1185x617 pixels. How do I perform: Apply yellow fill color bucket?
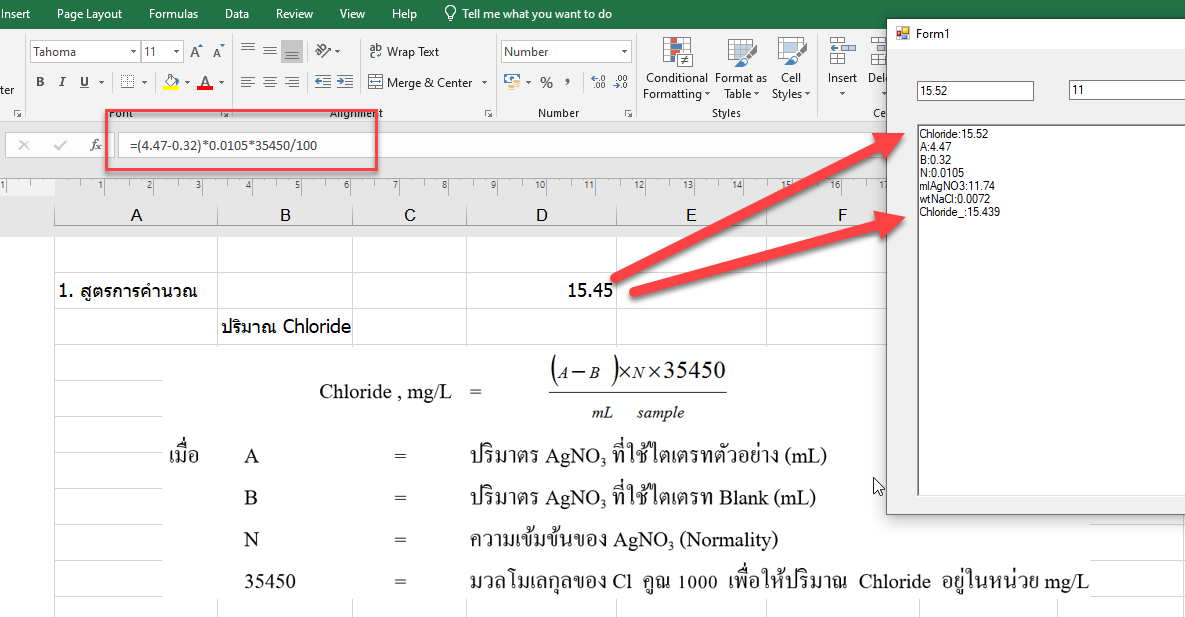(172, 82)
